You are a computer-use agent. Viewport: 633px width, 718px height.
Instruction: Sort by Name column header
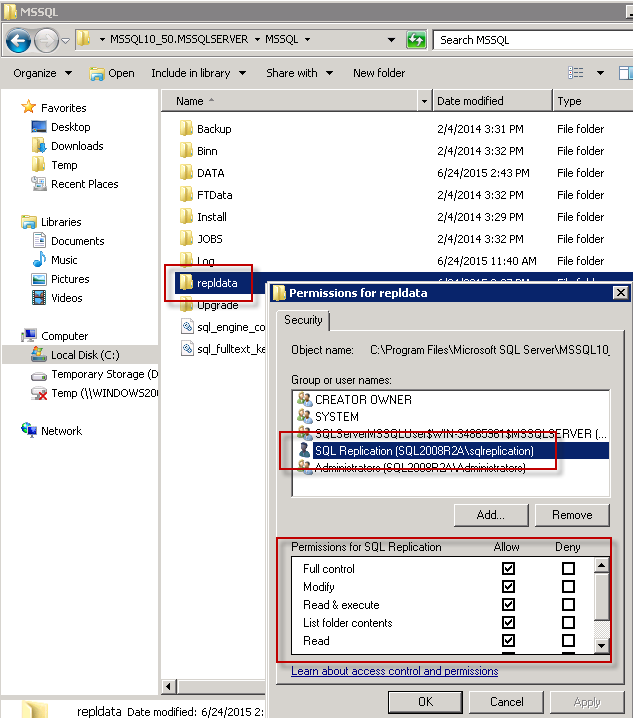[290, 101]
